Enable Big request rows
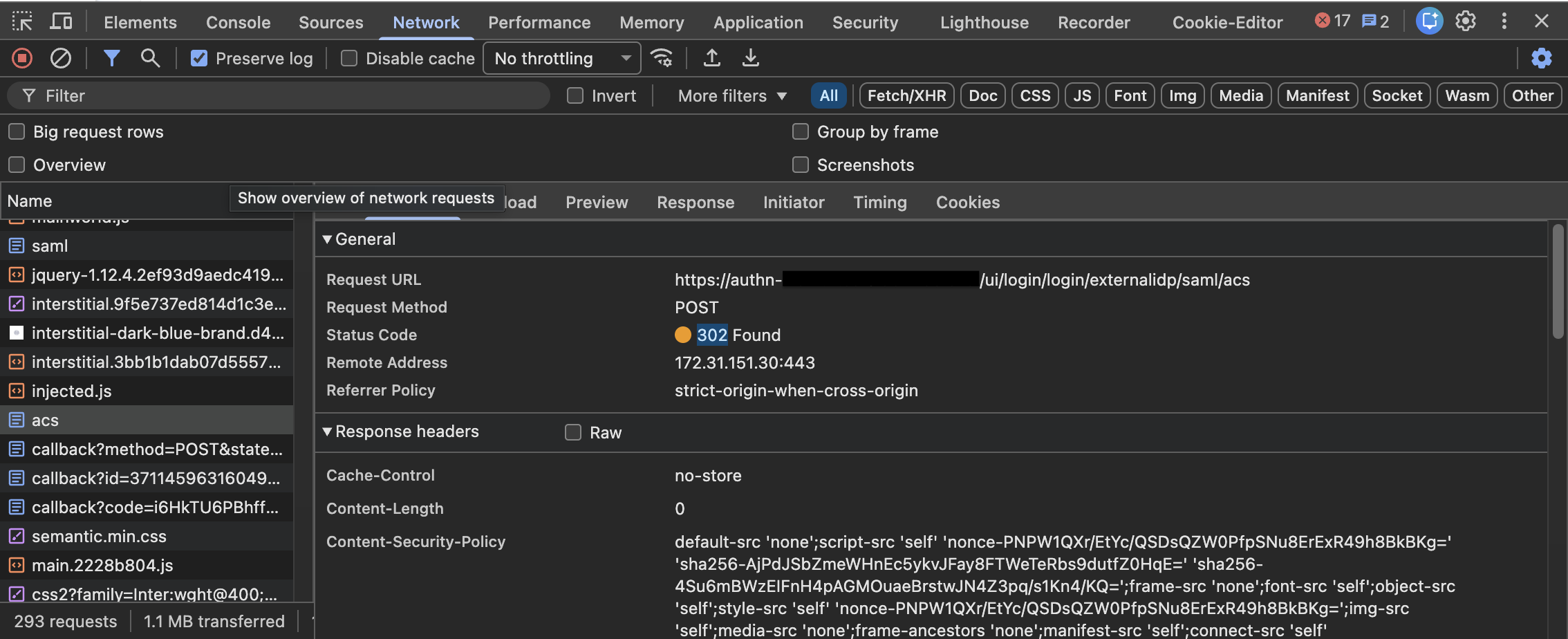Screen dimensions: 1568x639 click(x=17, y=131)
